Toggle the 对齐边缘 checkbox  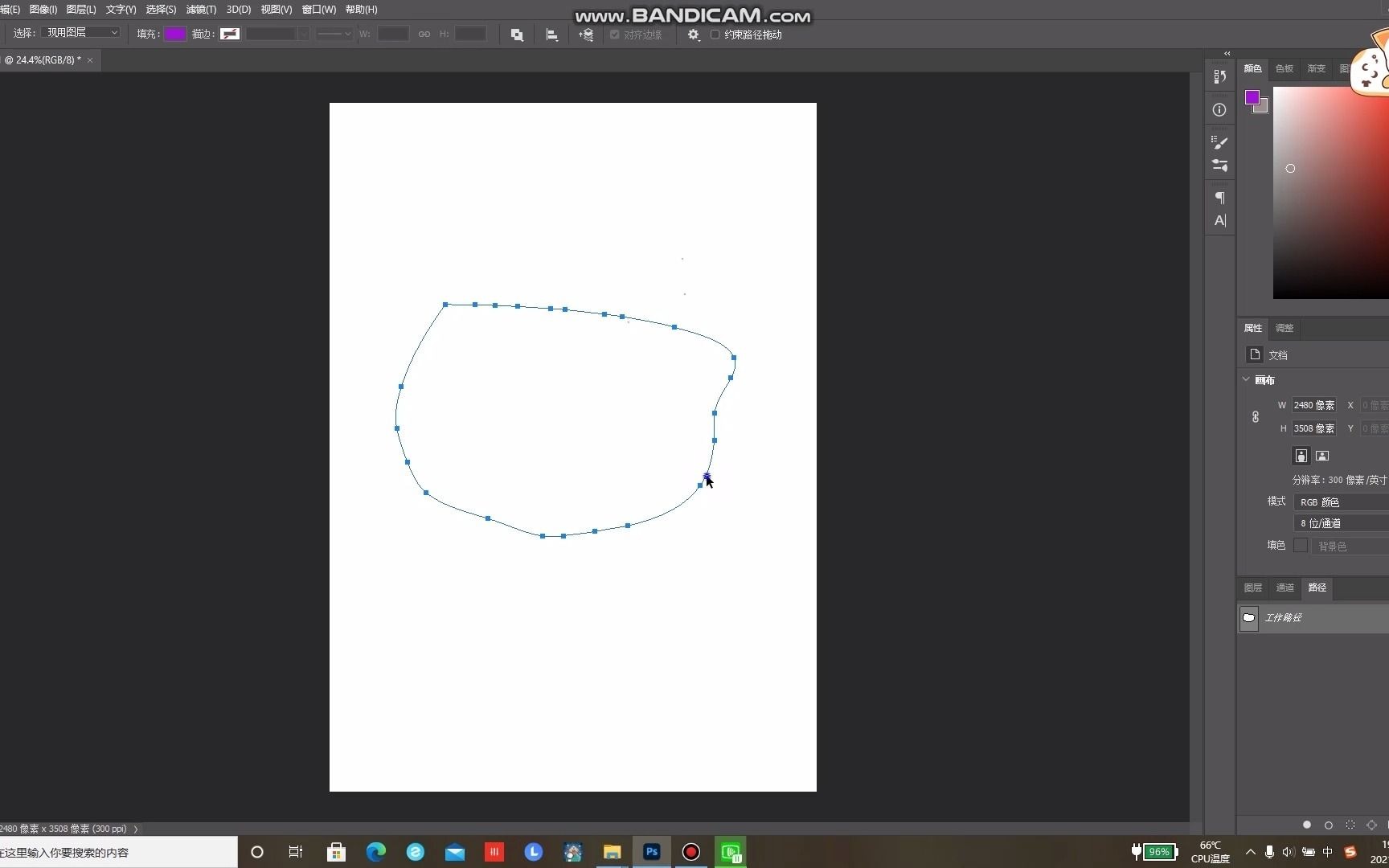[614, 35]
